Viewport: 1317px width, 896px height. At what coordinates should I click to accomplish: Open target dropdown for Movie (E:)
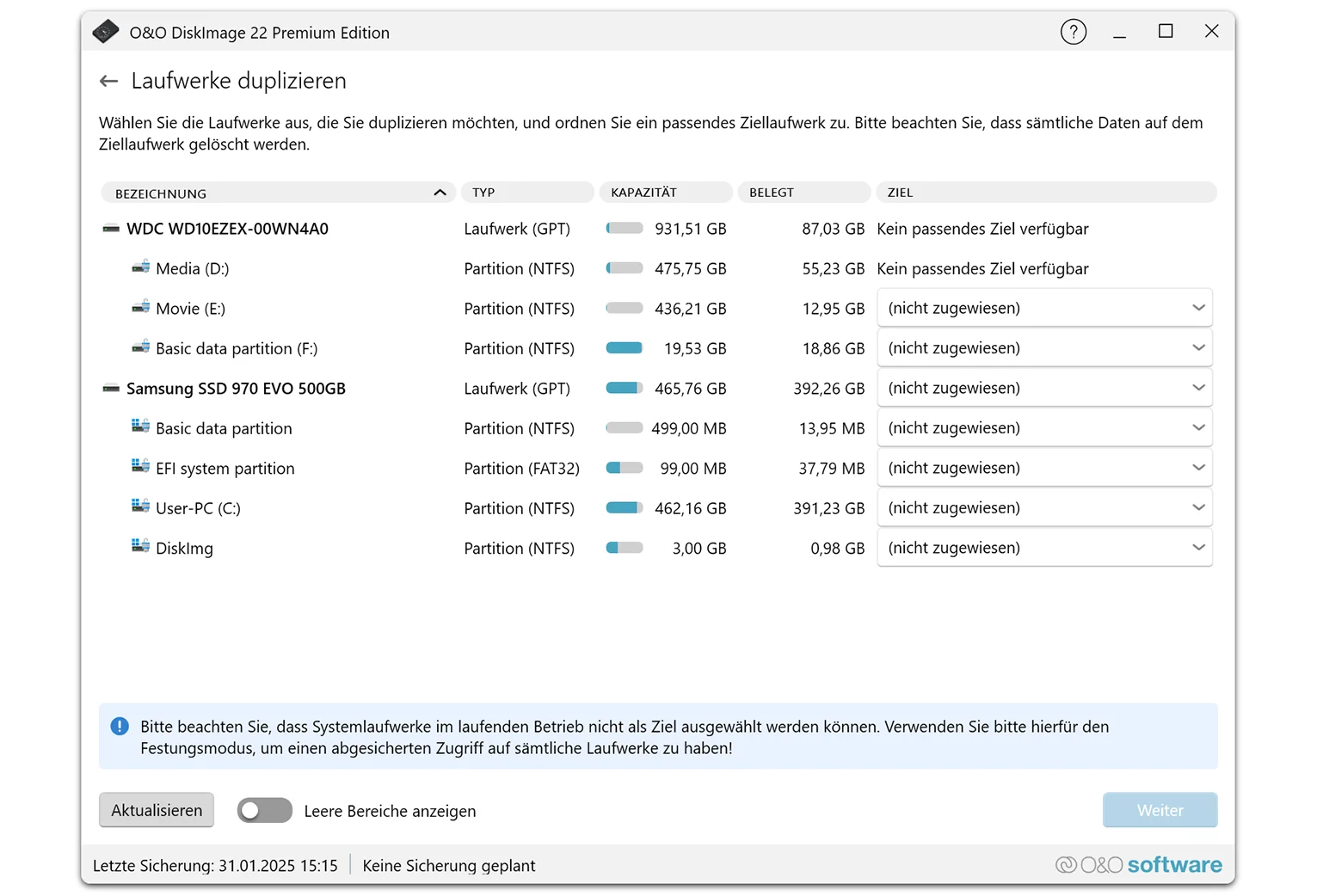click(x=1044, y=308)
